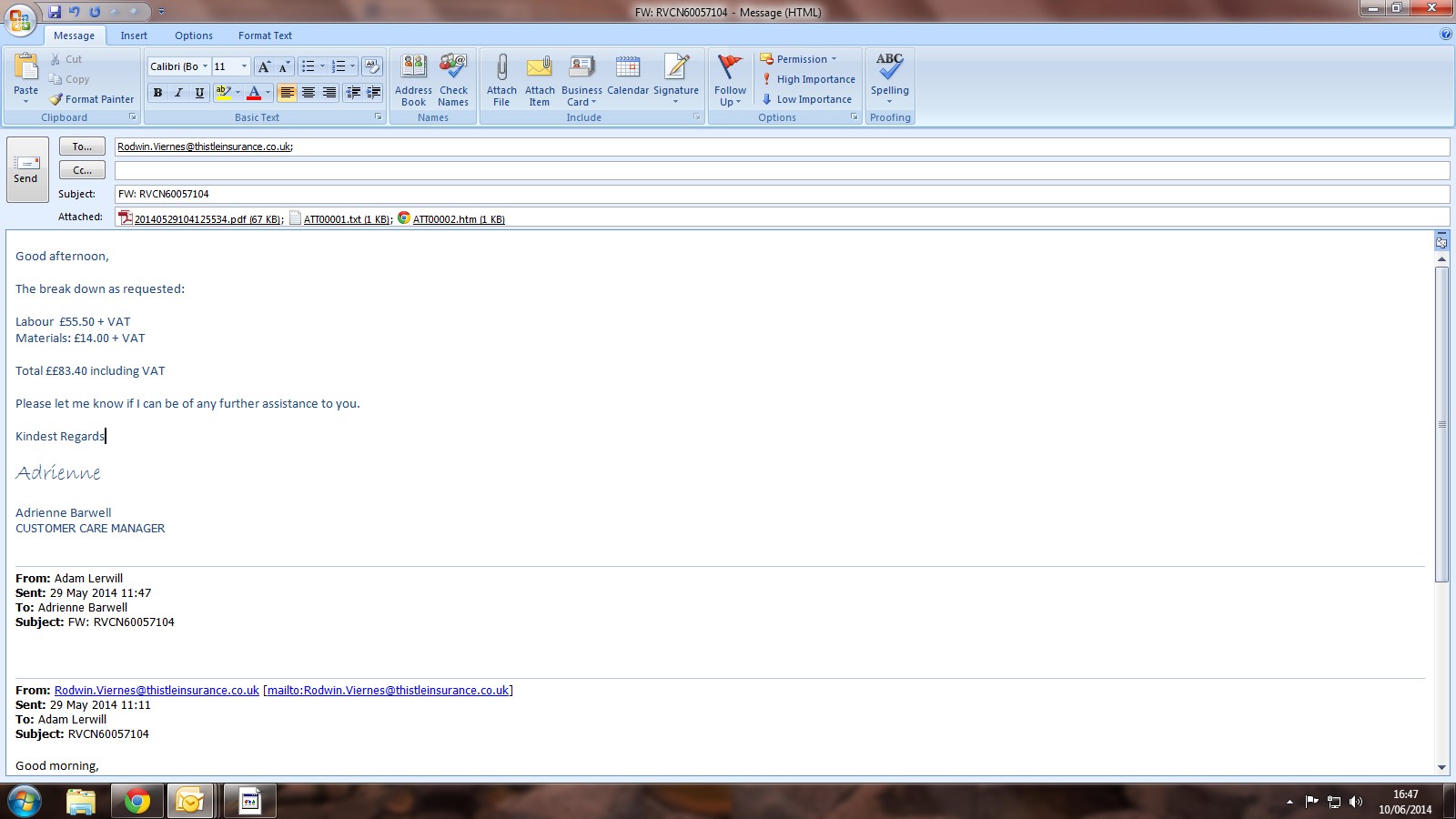Open the Follow Up flag menu

point(730,80)
